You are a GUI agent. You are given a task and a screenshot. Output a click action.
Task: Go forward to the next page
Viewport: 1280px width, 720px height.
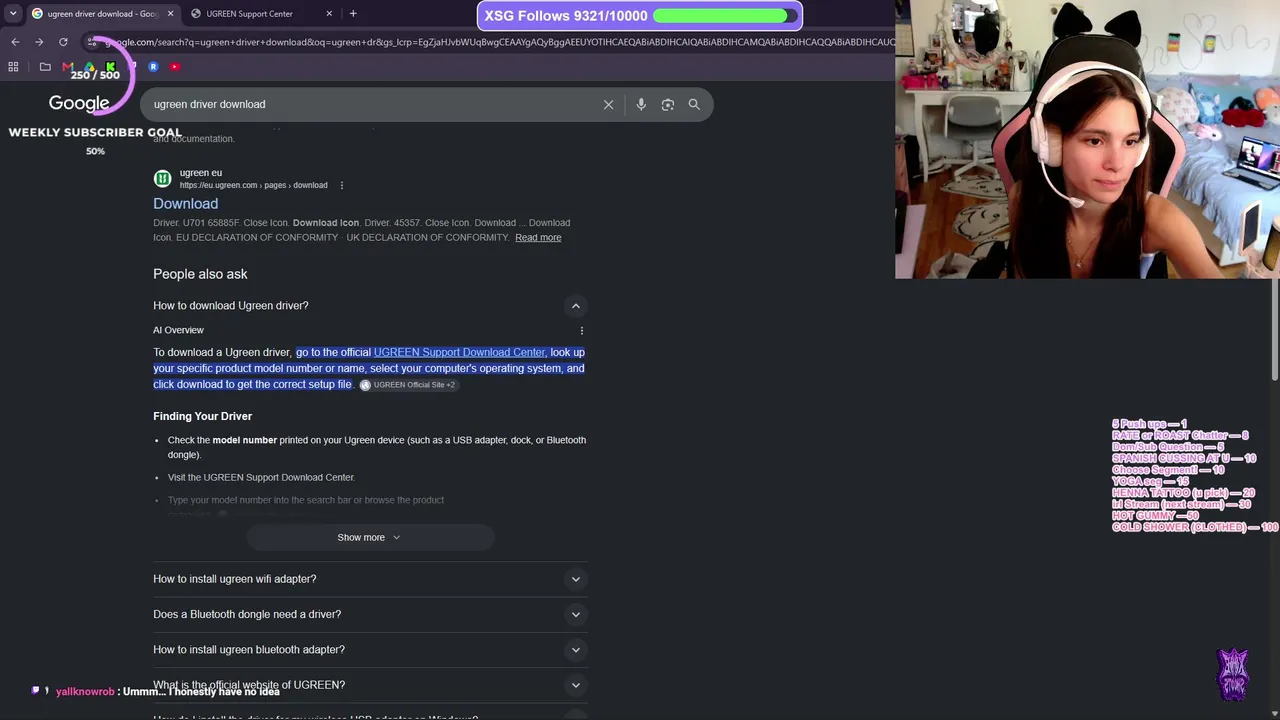tap(39, 42)
